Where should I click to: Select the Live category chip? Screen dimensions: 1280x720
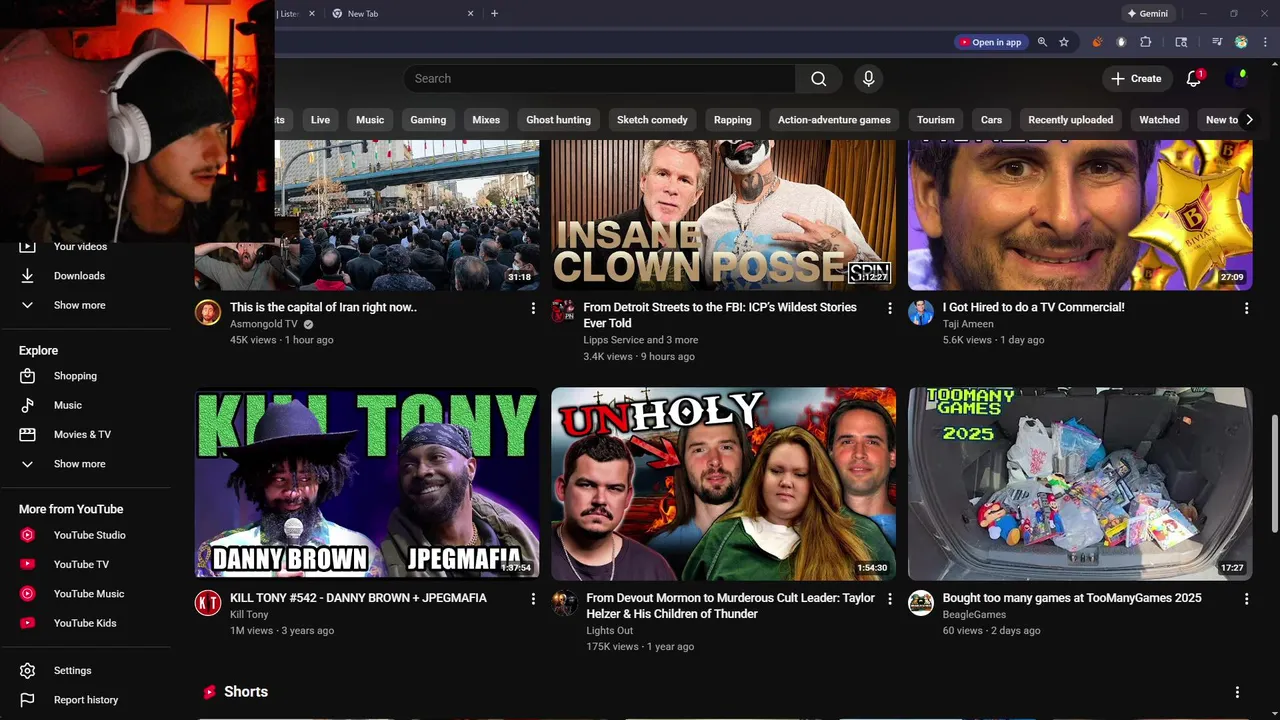(x=320, y=120)
